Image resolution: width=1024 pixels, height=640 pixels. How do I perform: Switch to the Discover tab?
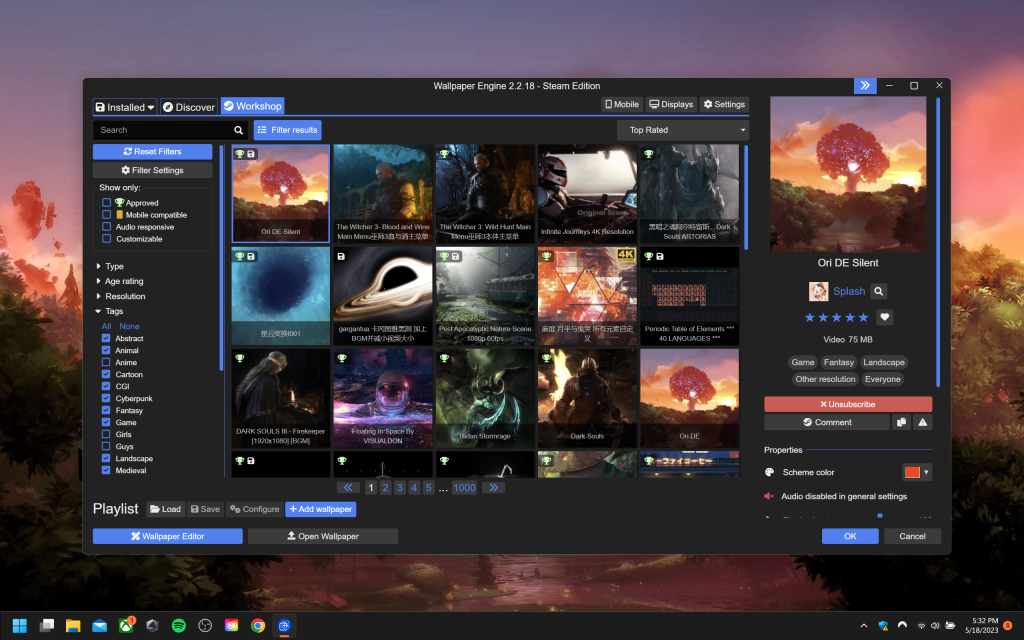tap(188, 107)
